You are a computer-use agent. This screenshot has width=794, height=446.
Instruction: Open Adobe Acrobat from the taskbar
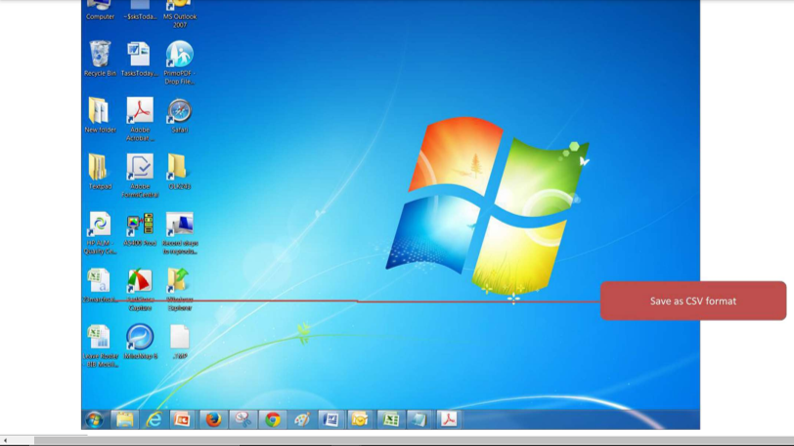449,420
